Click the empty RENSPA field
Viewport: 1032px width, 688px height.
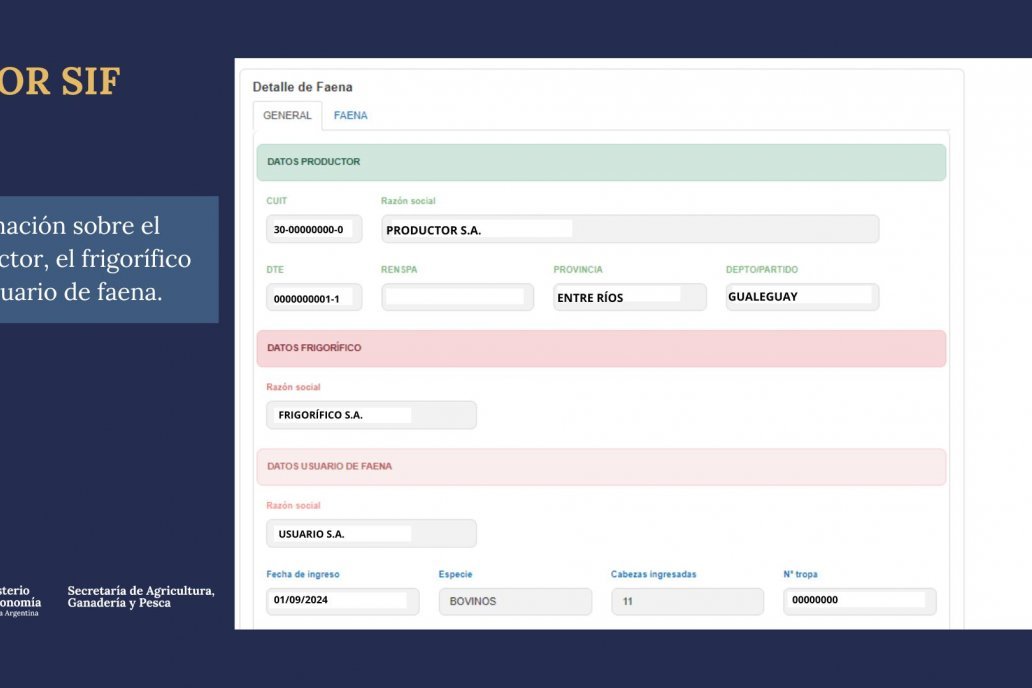coord(457,297)
